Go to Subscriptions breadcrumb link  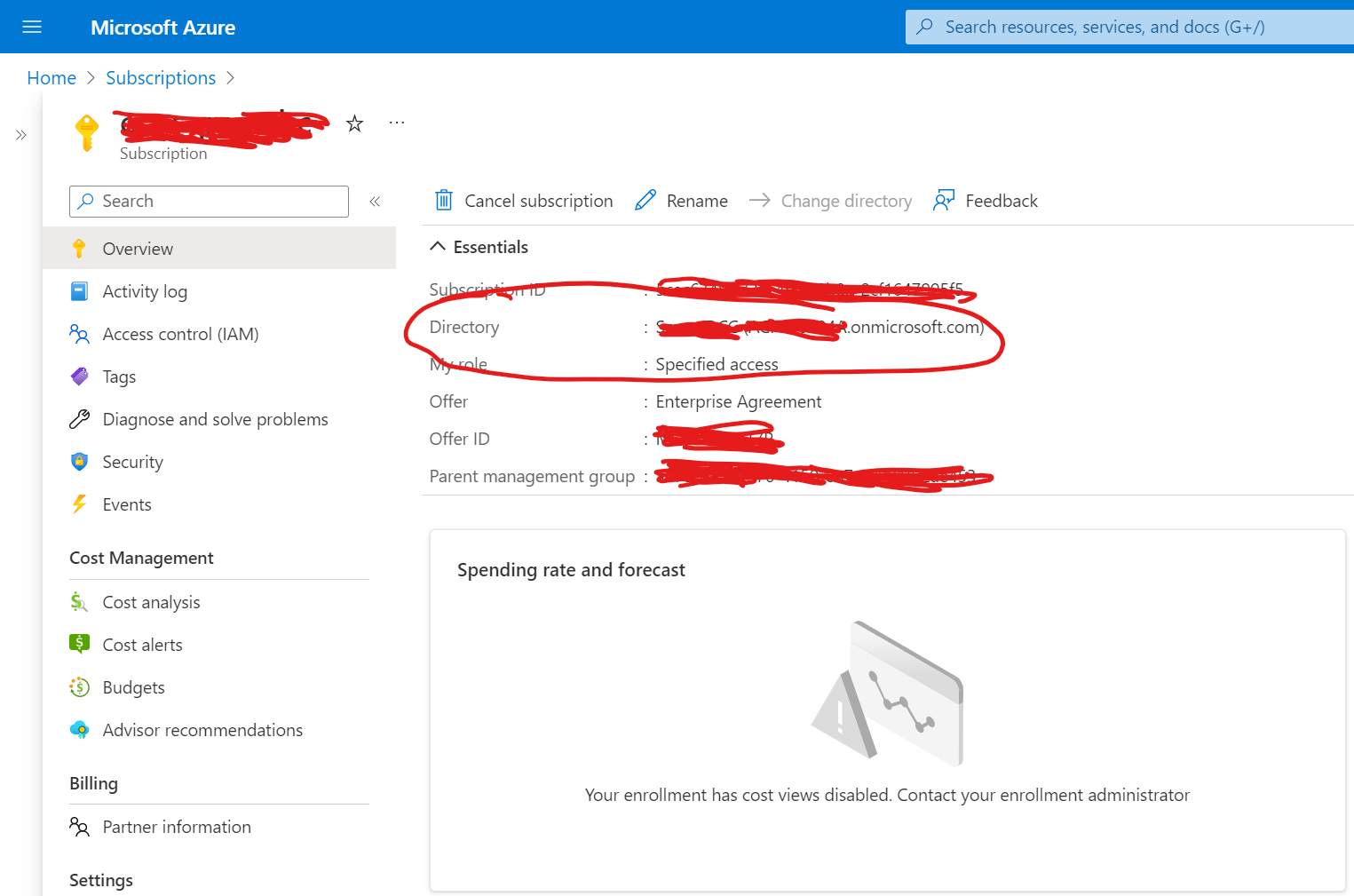pos(161,78)
